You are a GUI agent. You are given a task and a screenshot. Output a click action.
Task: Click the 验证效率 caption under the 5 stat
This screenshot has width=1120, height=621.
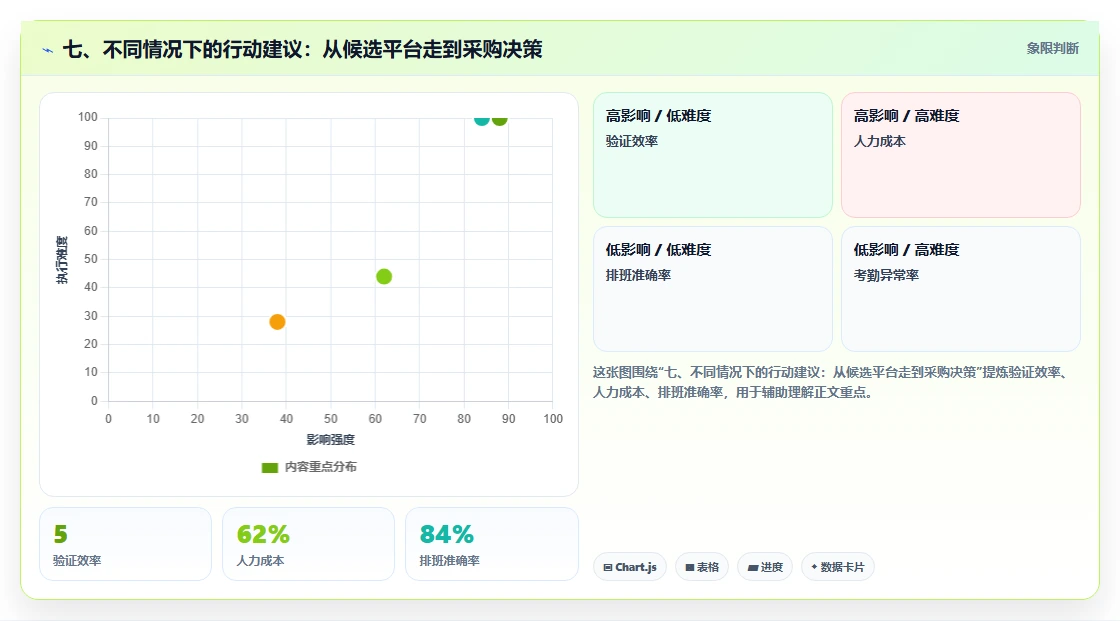(x=76, y=561)
